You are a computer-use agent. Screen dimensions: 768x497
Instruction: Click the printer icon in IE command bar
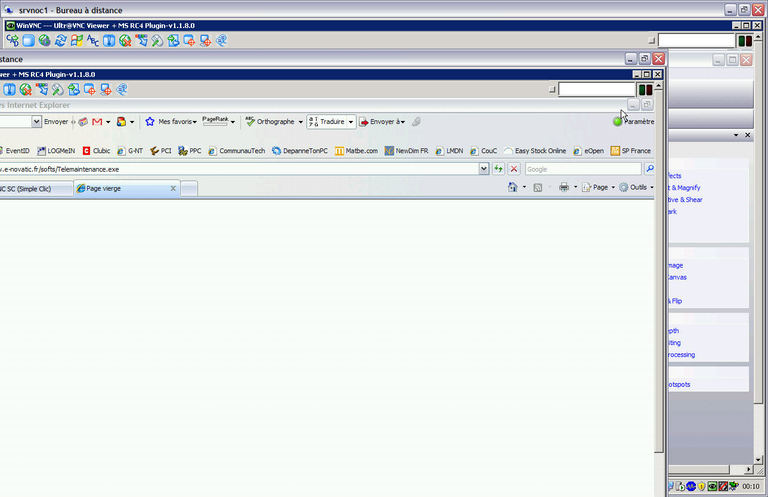tap(564, 187)
